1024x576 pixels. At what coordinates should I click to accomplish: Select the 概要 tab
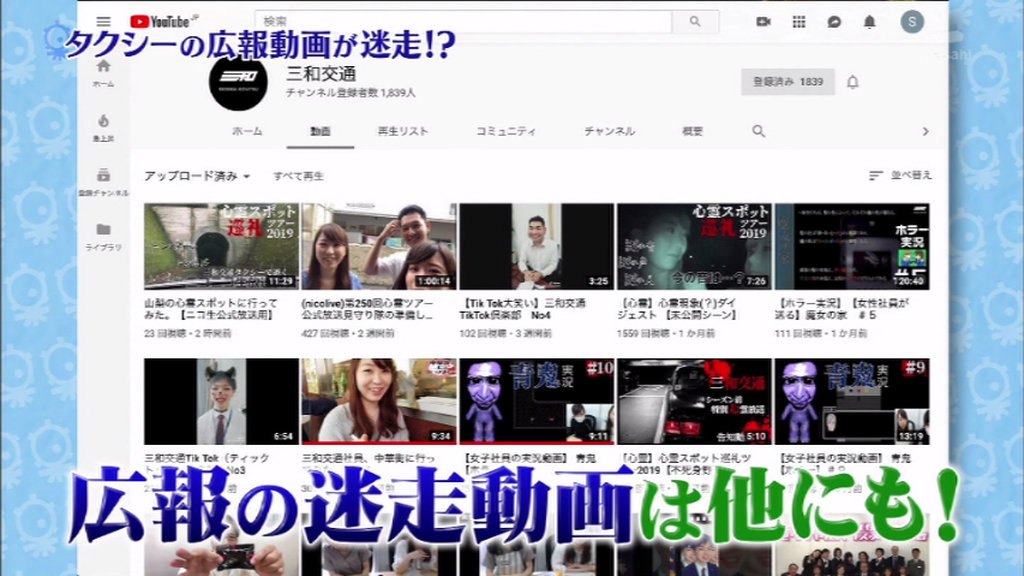coord(692,131)
